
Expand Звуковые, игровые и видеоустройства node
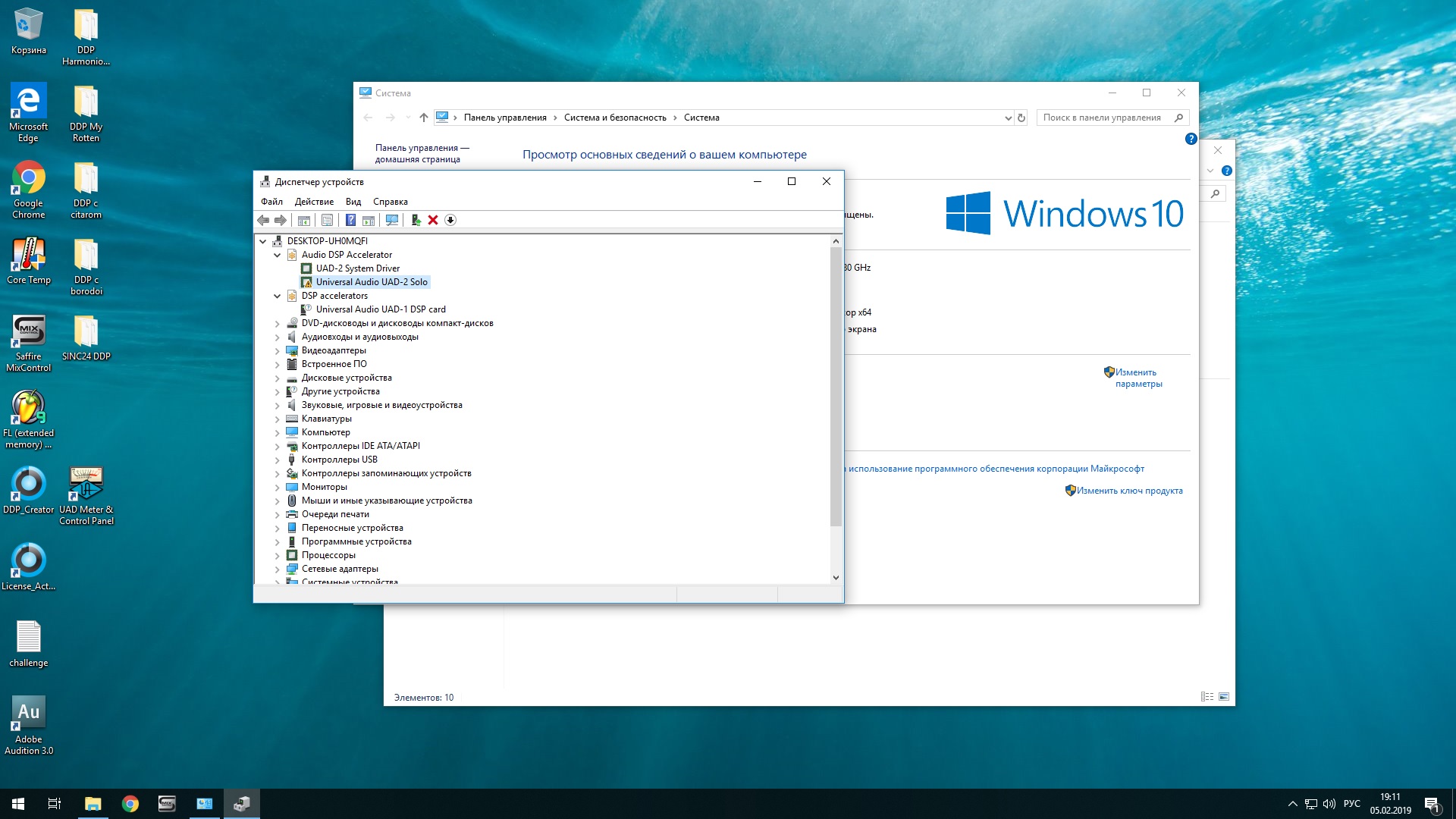click(278, 405)
